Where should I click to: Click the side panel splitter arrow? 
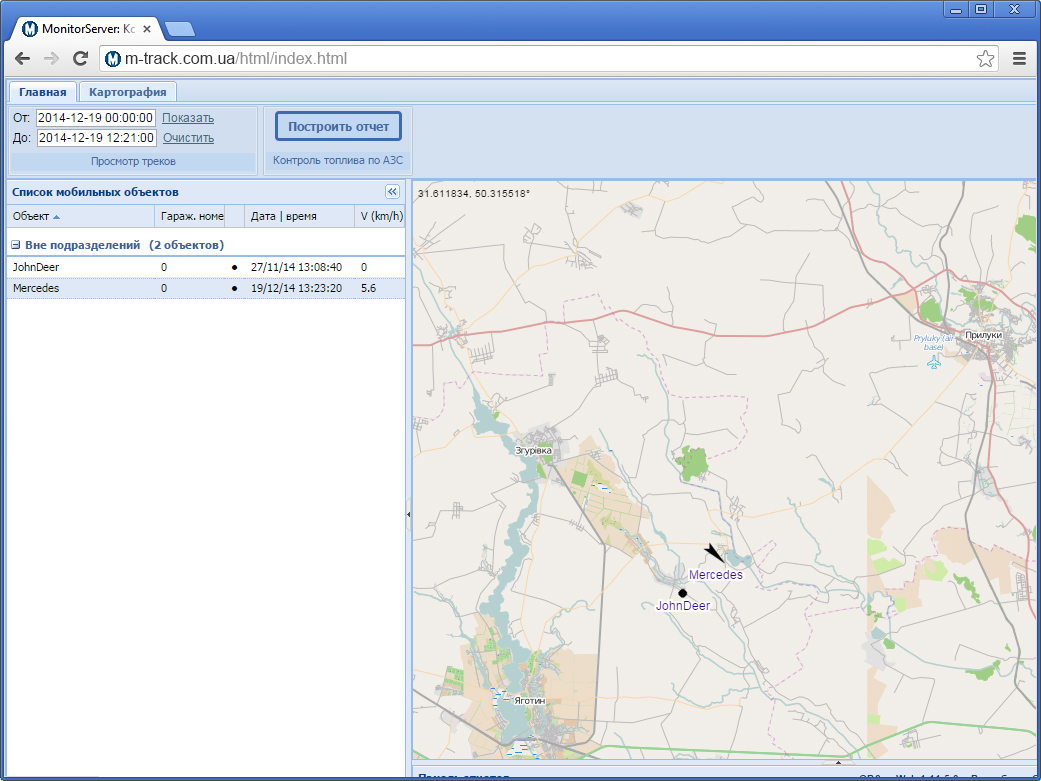tap(408, 515)
